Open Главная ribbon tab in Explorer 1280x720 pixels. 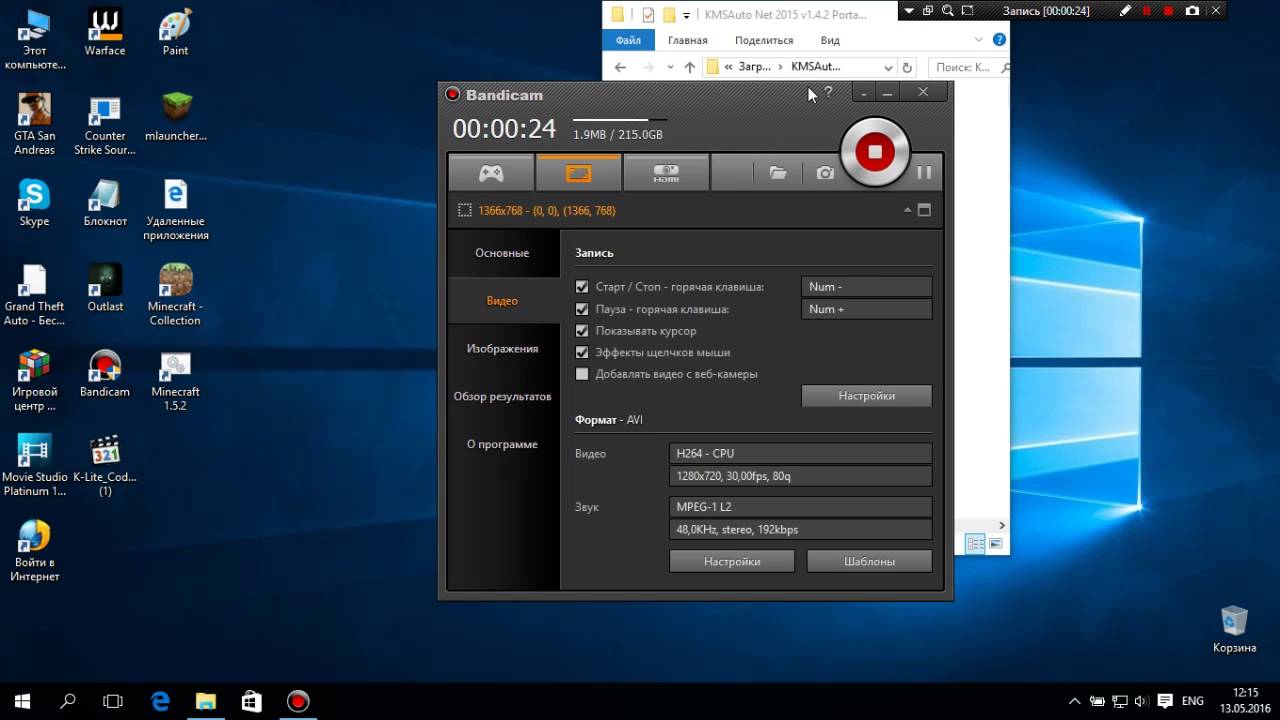[687, 40]
